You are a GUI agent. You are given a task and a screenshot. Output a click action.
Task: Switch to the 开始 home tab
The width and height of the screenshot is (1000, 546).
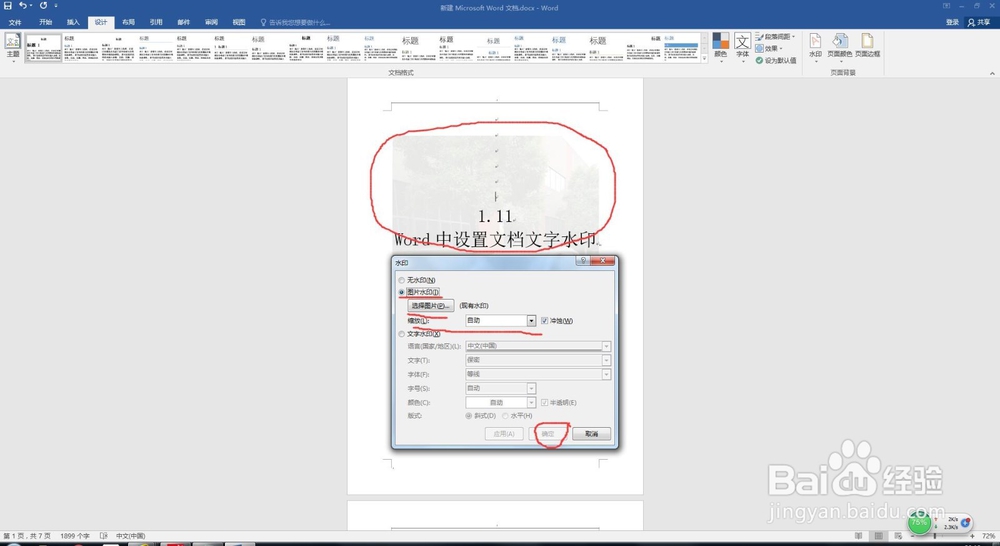[45, 22]
